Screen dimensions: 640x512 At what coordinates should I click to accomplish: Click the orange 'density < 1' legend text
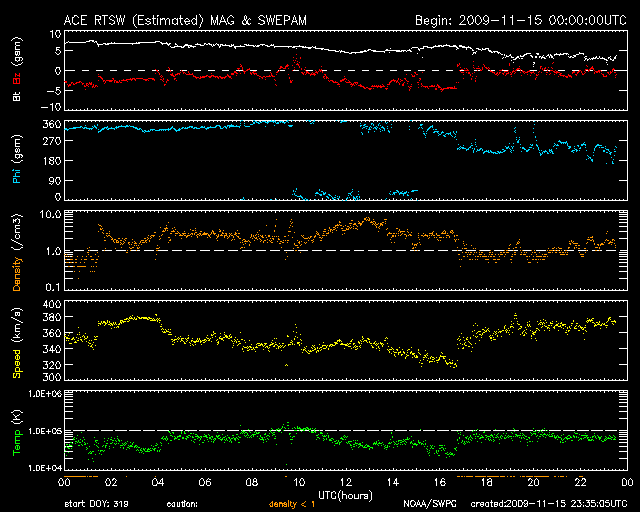point(292,504)
